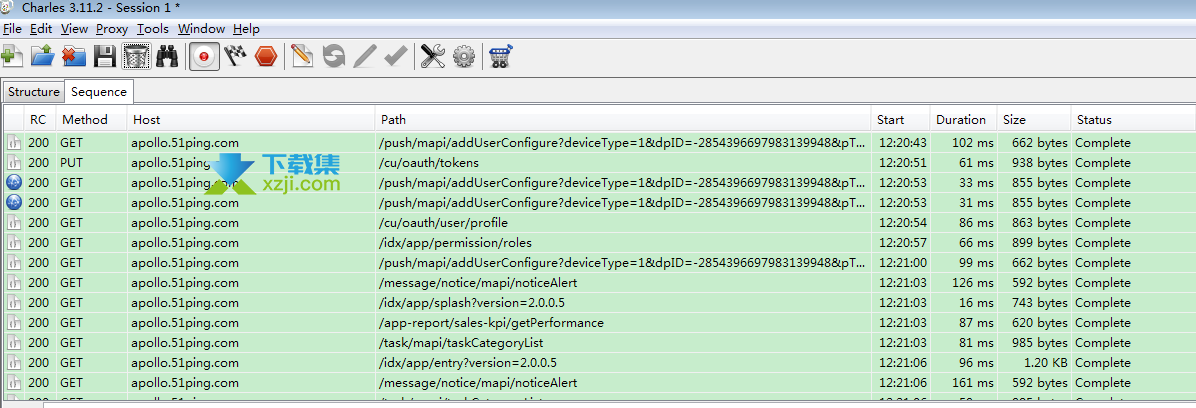Viewport: 1196px width, 408px height.
Task: Toggle breakpoints with red hexagon icon
Action: click(x=265, y=56)
